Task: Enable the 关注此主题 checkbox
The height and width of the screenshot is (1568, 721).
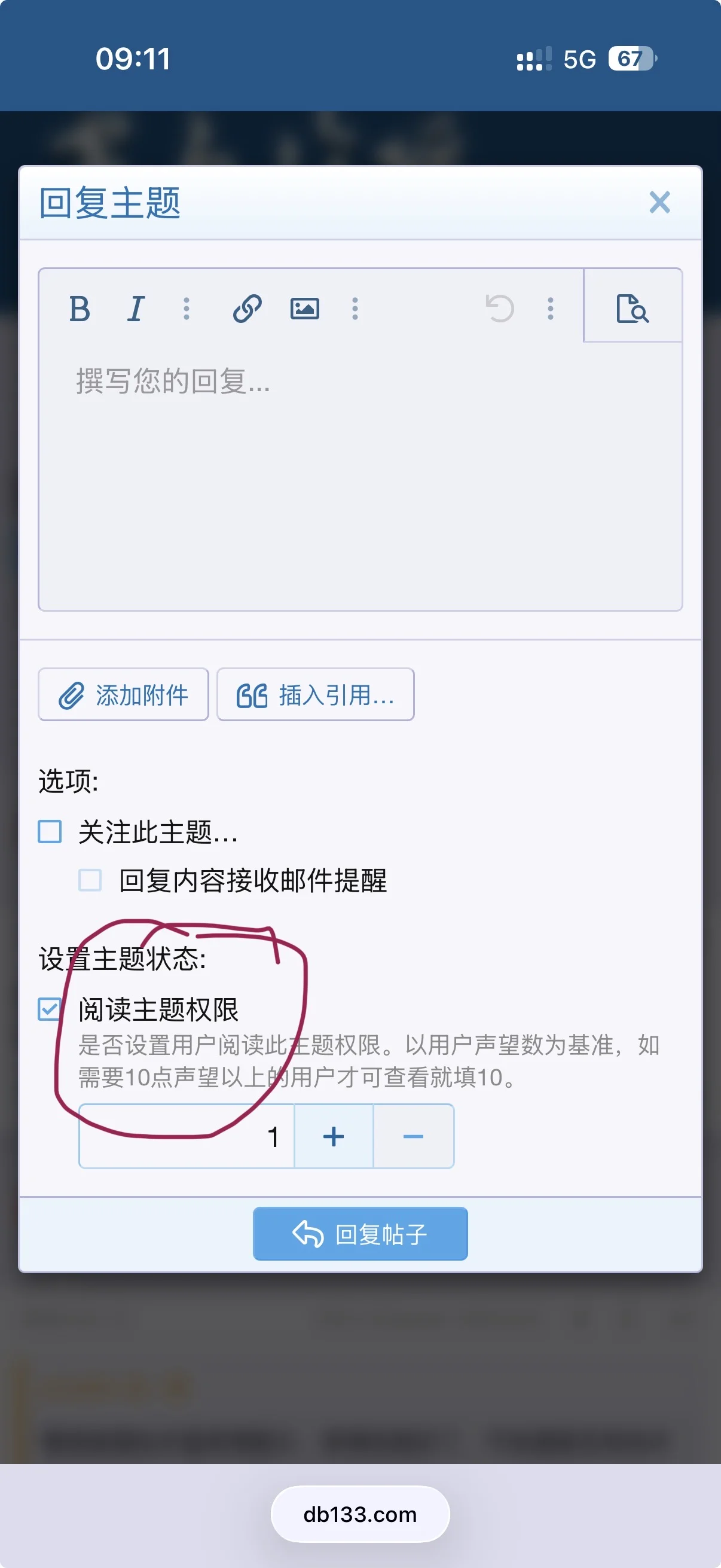Action: click(x=50, y=831)
